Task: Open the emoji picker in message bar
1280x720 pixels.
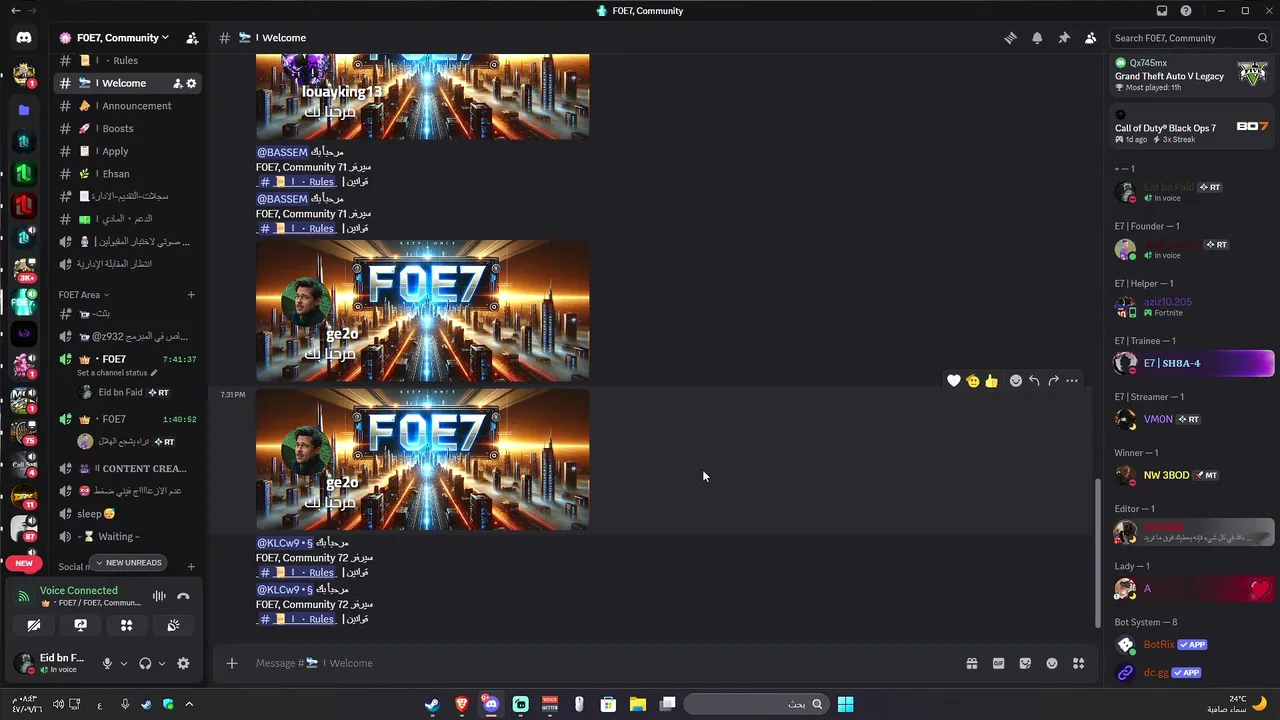Action: [1052, 663]
